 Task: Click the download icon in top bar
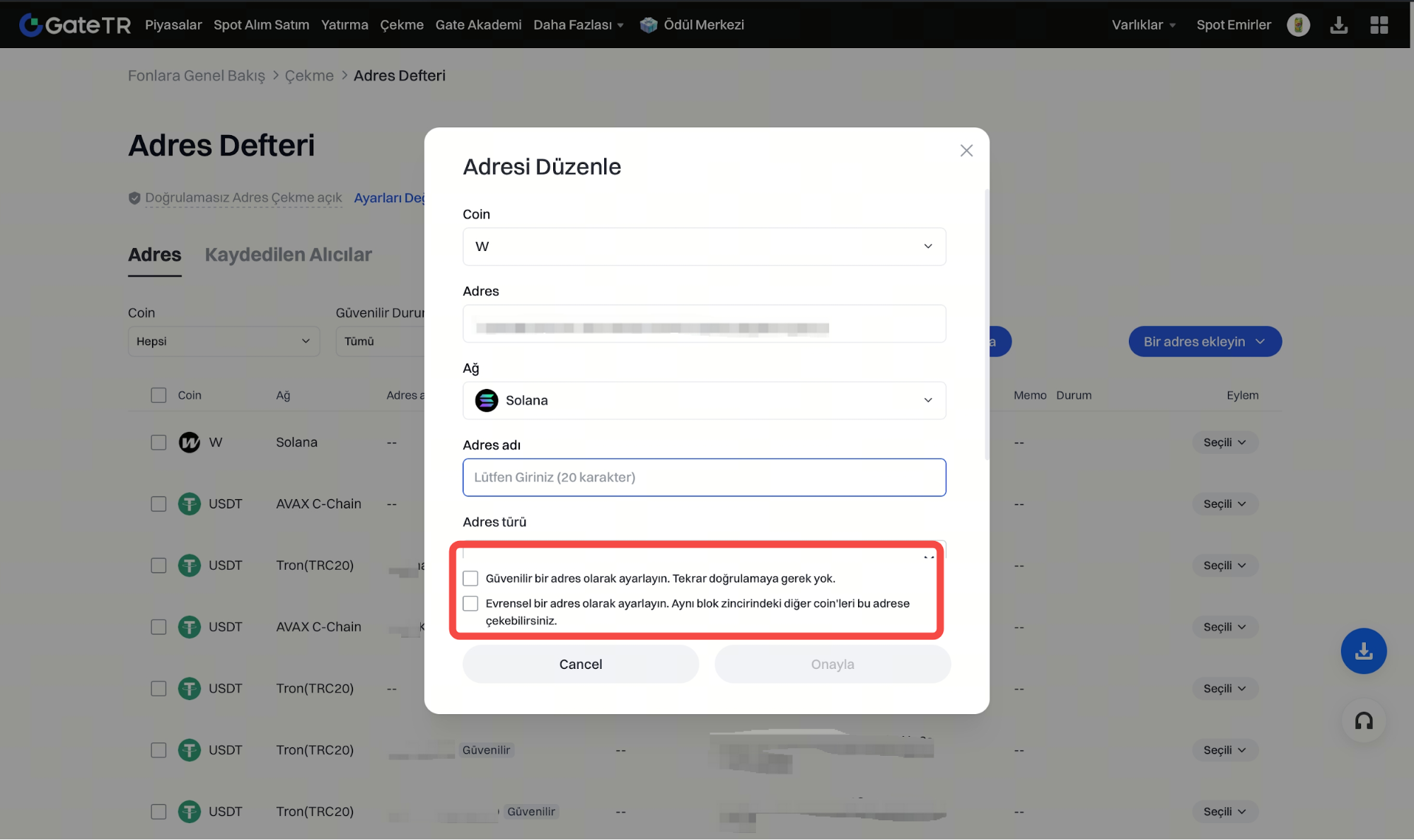tap(1338, 25)
